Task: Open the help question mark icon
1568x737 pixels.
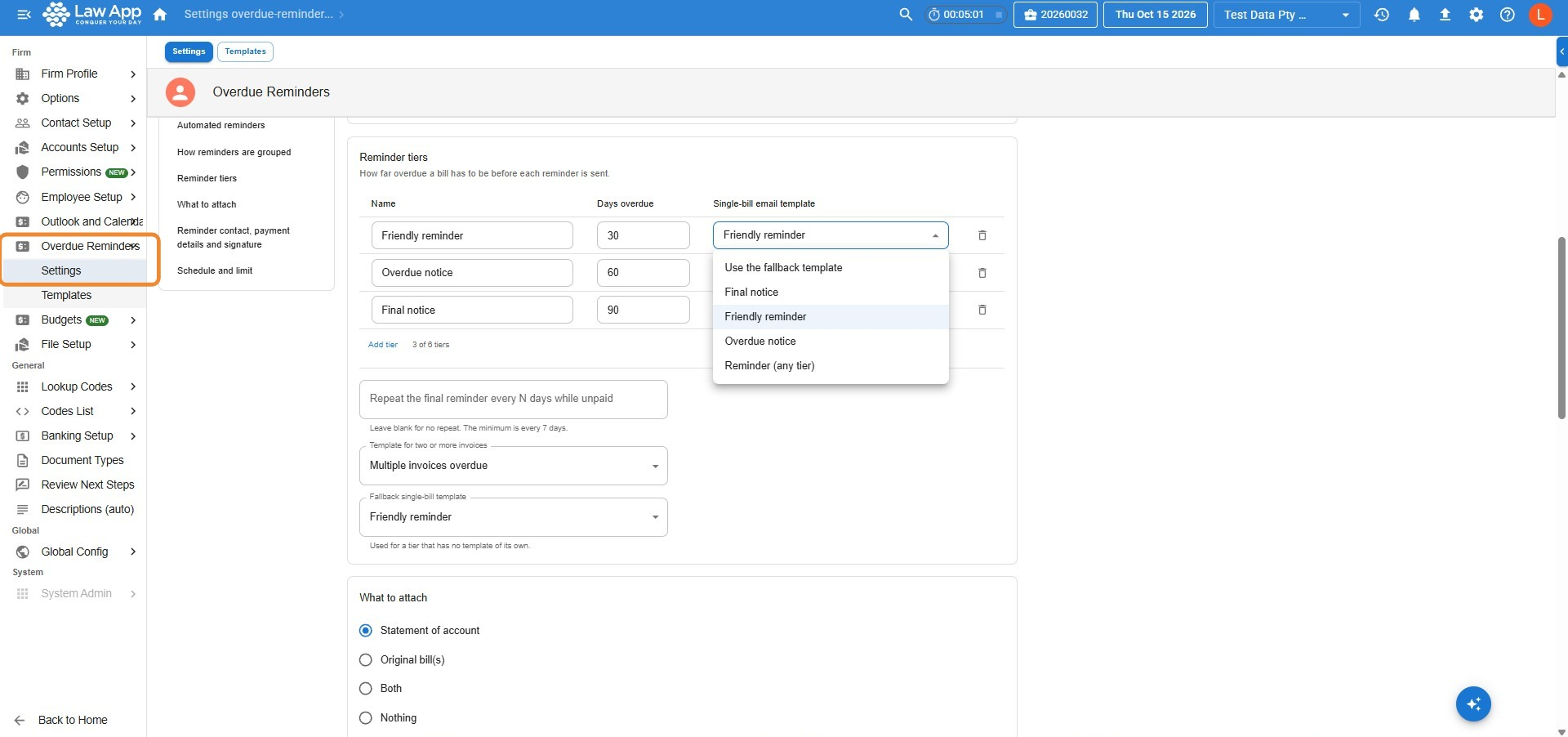Action: tap(1508, 15)
